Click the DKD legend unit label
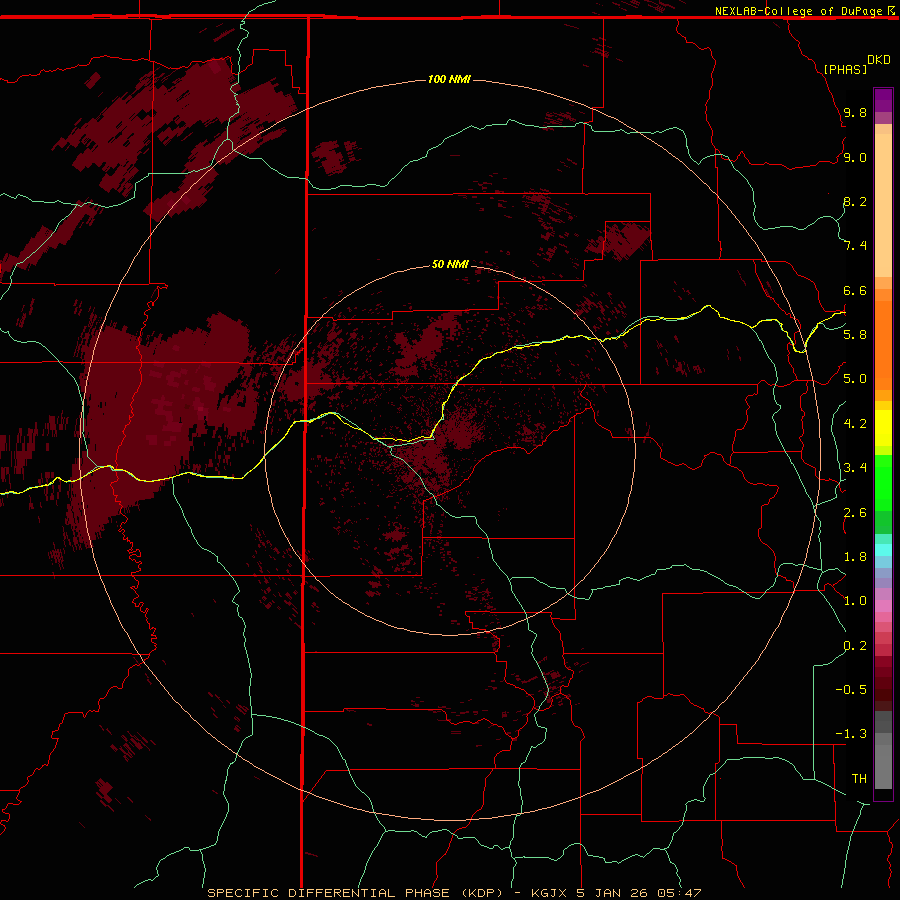 [x=879, y=60]
